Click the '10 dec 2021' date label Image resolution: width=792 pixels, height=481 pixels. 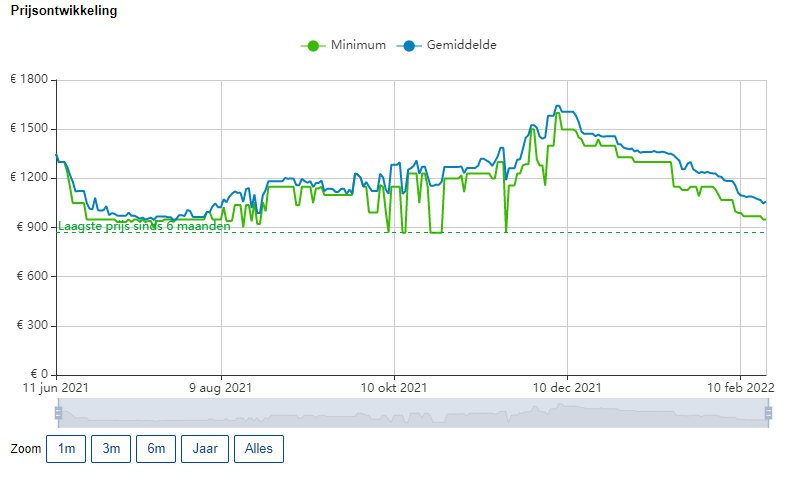click(567, 387)
